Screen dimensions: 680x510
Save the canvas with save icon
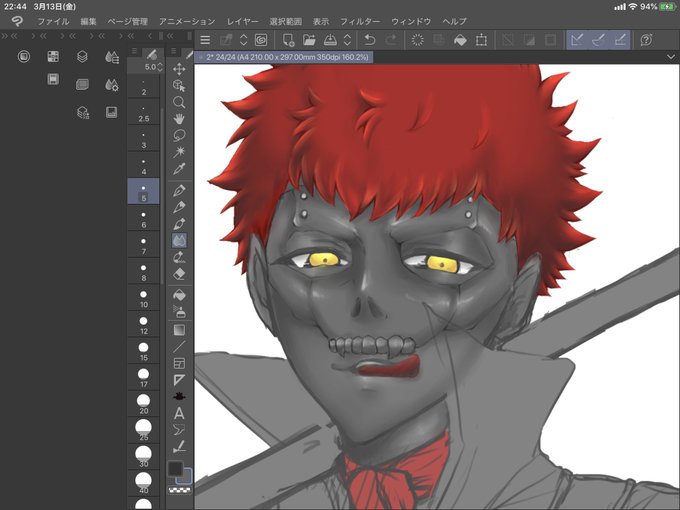(x=330, y=40)
